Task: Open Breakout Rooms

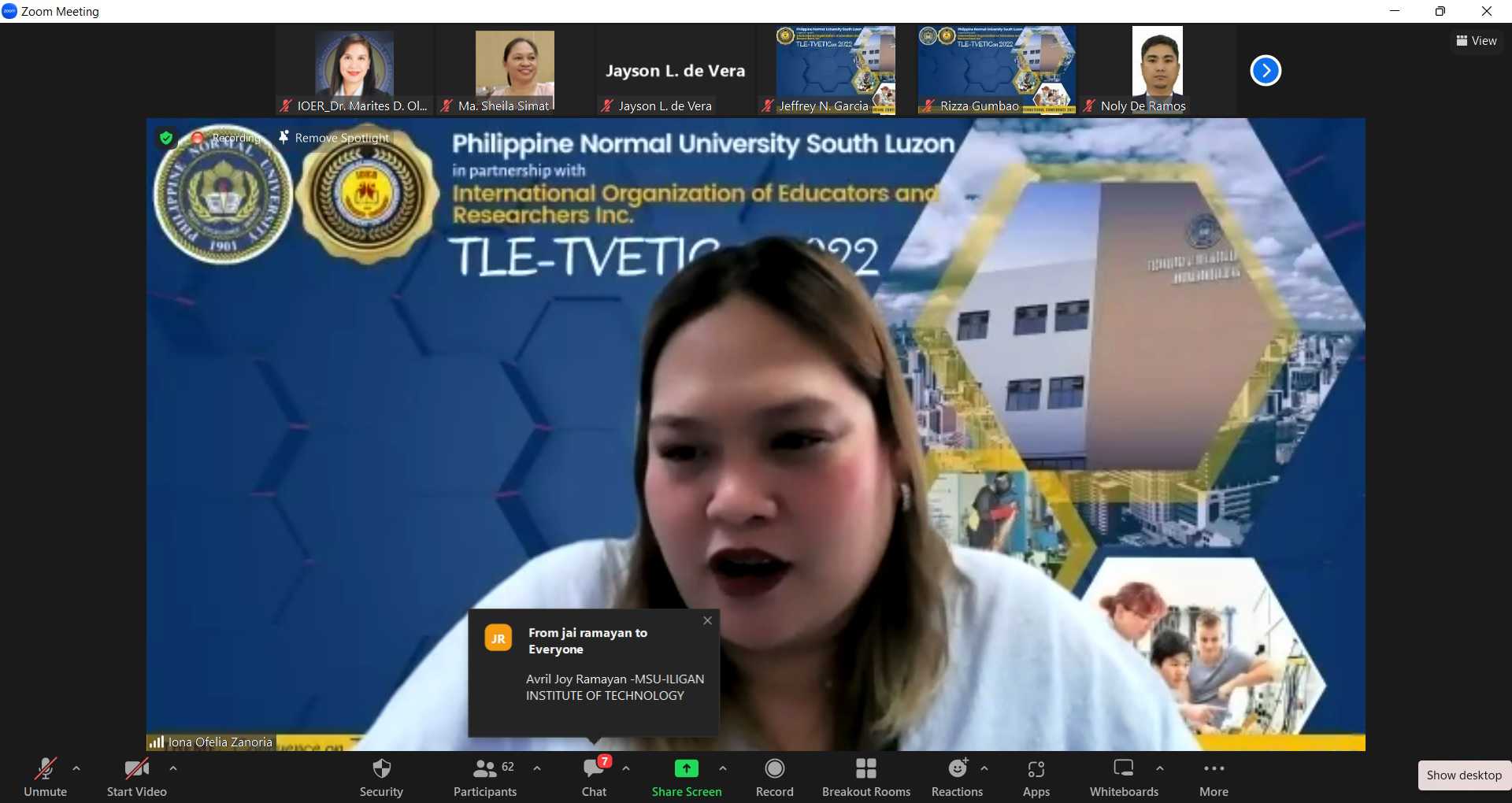Action: coord(865,775)
